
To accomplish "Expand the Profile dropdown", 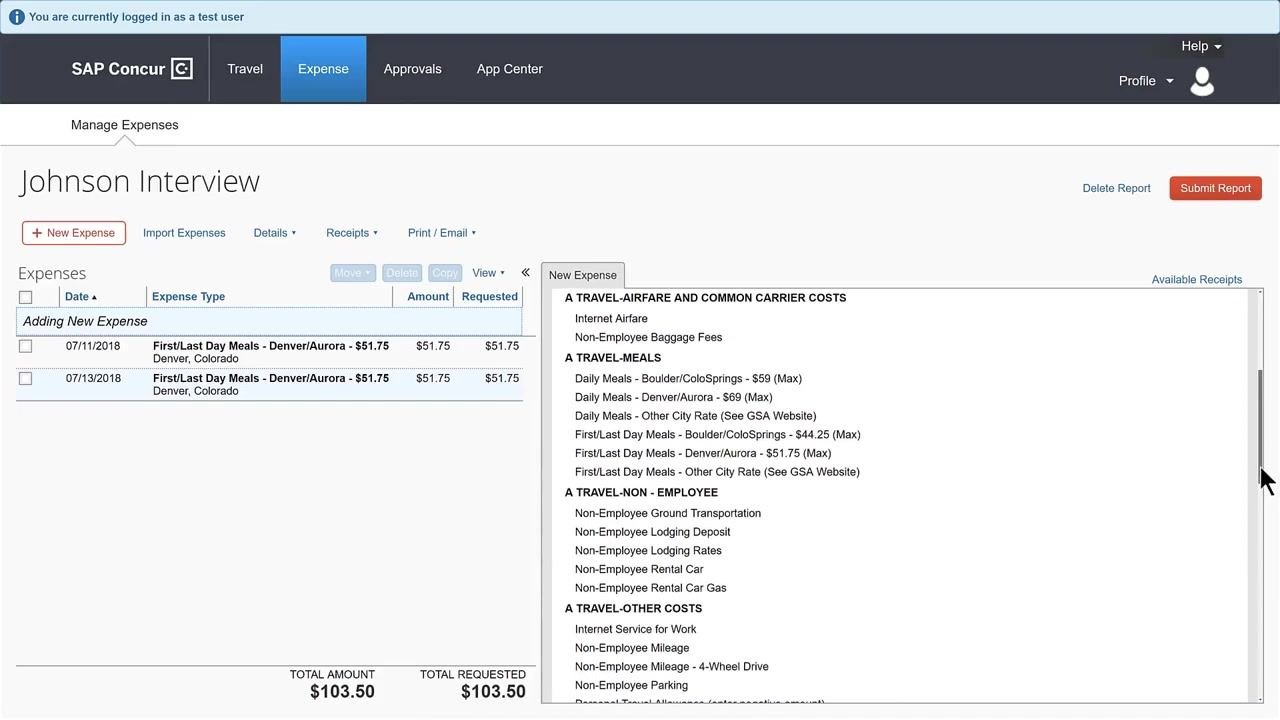I will tap(1146, 81).
